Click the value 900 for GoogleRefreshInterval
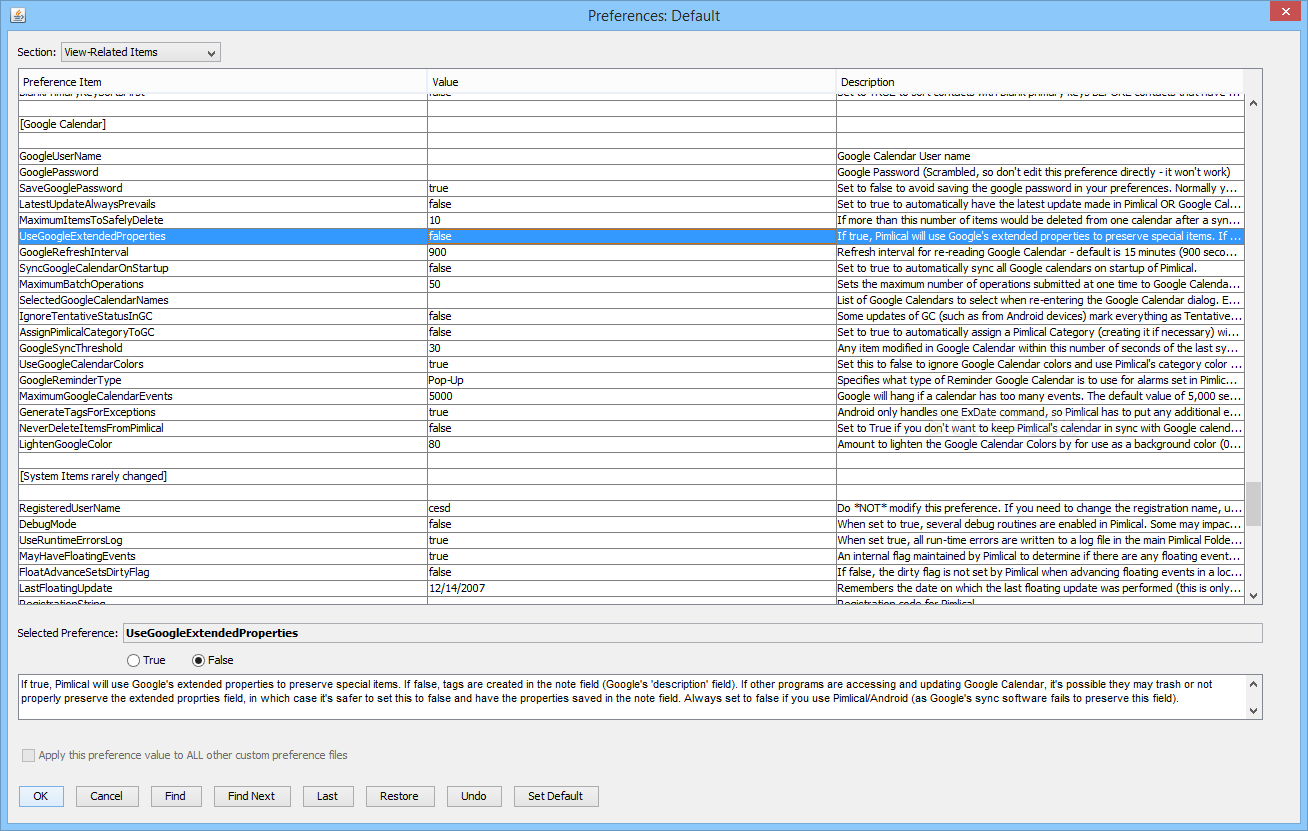The image size is (1308, 831). (632, 252)
